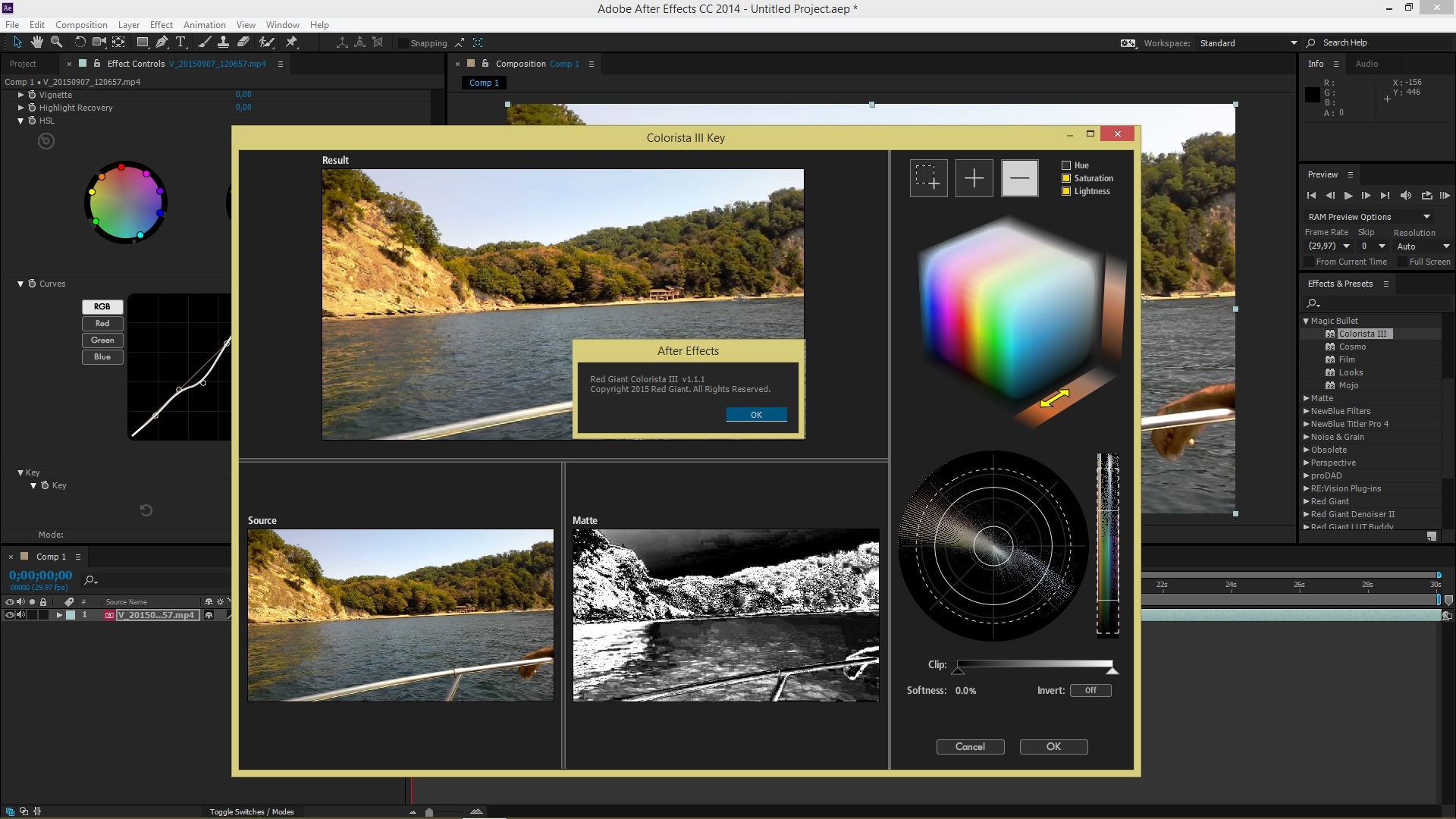This screenshot has width=1456, height=819.
Task: Click the subtract color selection minus icon
Action: (x=1019, y=178)
